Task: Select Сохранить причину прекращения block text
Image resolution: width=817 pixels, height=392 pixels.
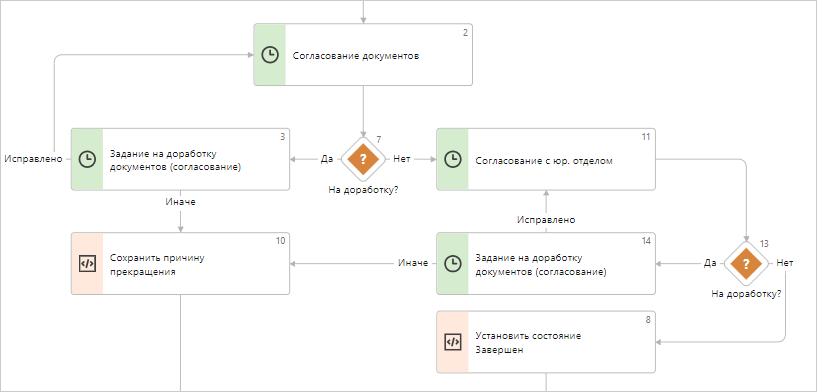Action: [157, 265]
